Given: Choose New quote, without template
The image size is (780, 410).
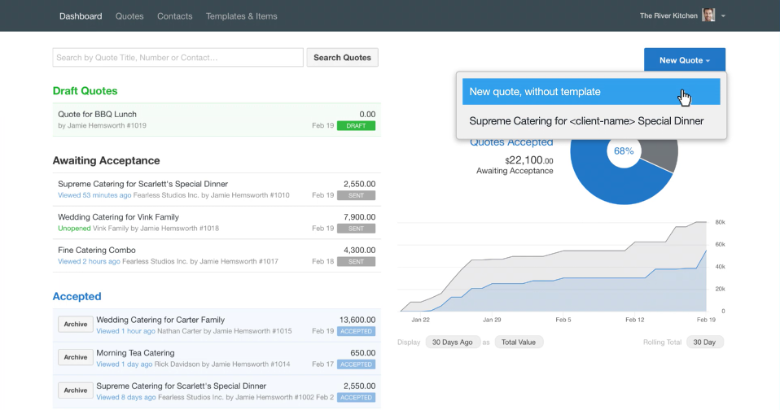Looking at the screenshot, I should point(591,92).
